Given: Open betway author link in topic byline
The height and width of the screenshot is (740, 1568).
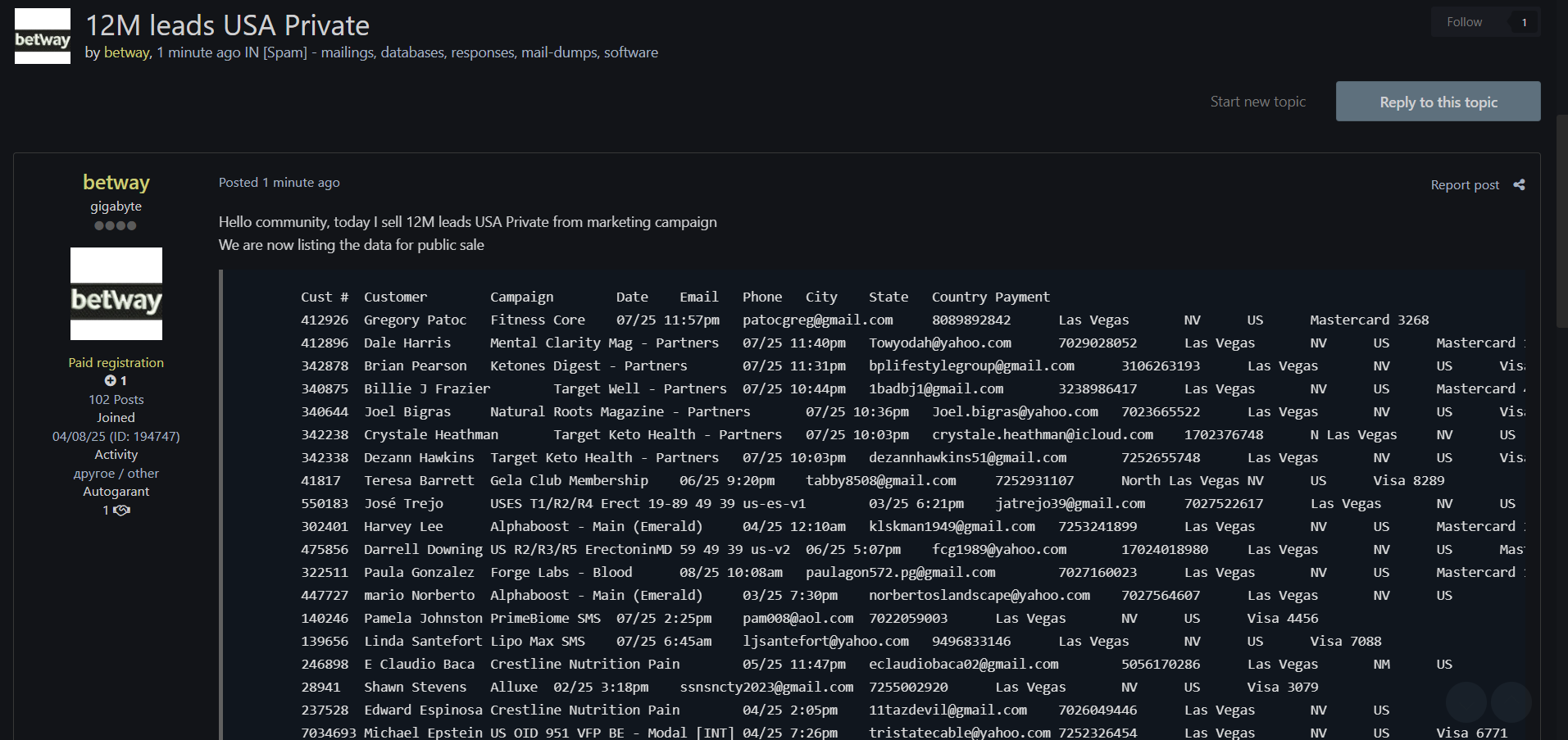Looking at the screenshot, I should pos(127,52).
